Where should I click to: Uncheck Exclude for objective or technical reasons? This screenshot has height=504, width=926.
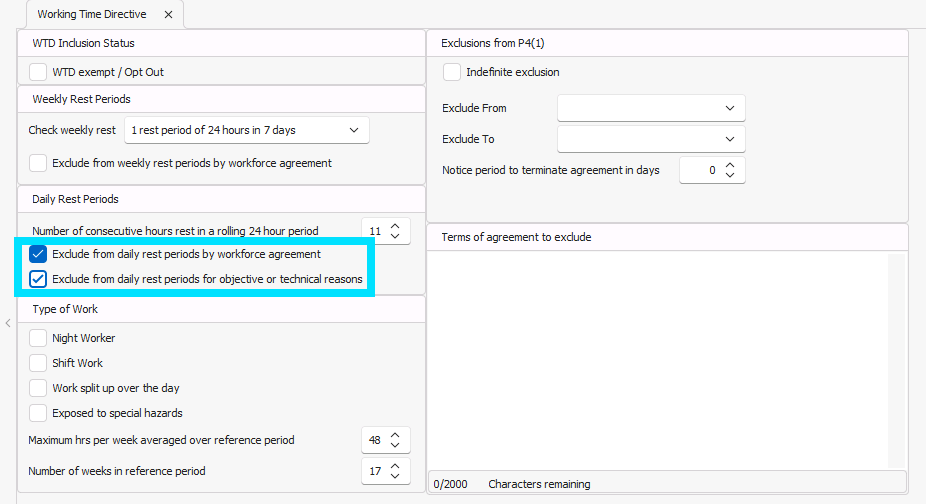point(38,279)
